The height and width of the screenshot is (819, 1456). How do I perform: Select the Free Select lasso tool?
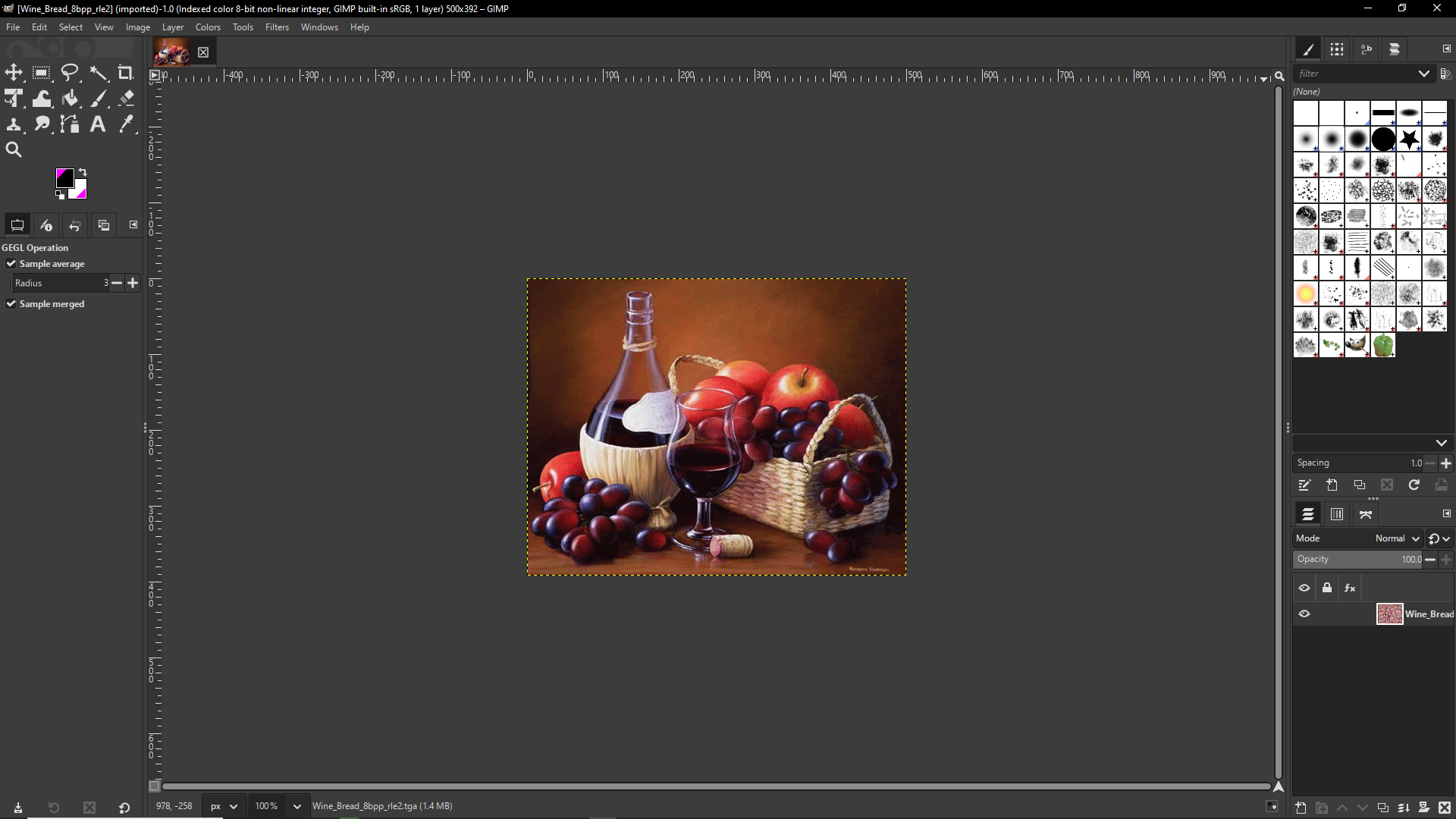tap(70, 73)
